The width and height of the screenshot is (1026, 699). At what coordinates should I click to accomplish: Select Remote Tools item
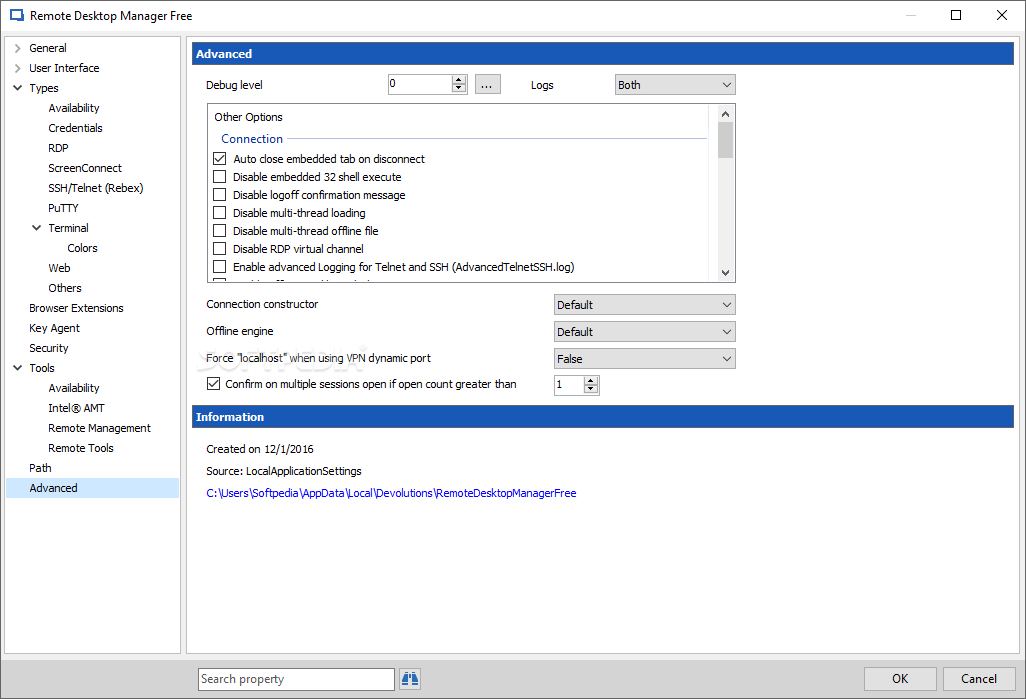click(x=81, y=448)
